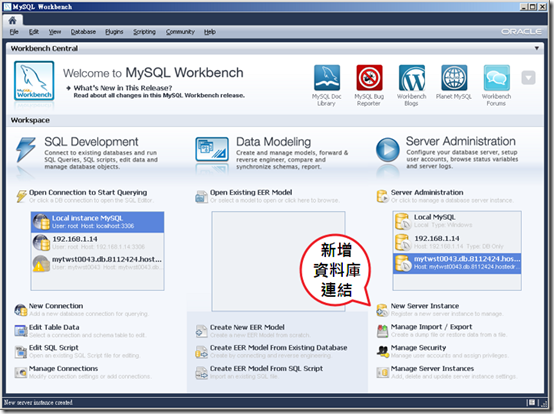Click the status text New server instance created
The width and height of the screenshot is (554, 414).
pyautogui.click(x=38, y=402)
